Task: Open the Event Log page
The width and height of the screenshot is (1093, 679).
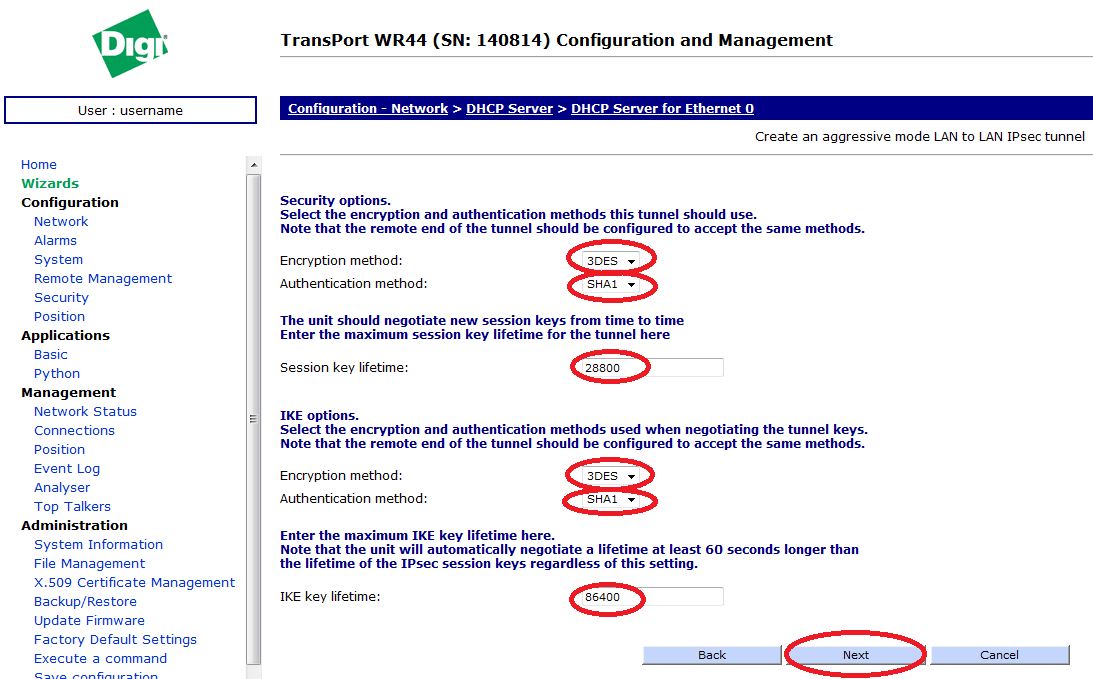Action: click(x=67, y=469)
